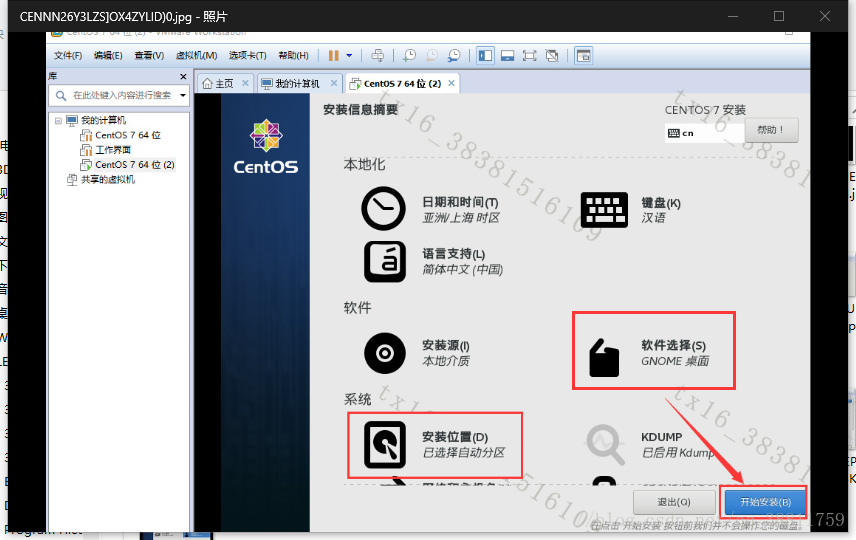
Task: Click the 安装信息摘要 heading
Action: click(360, 110)
